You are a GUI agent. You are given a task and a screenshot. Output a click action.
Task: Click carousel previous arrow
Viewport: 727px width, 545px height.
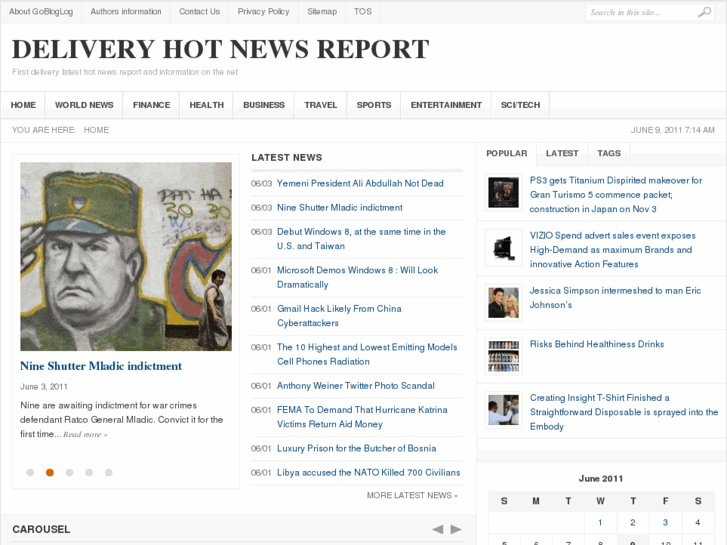pos(437,529)
